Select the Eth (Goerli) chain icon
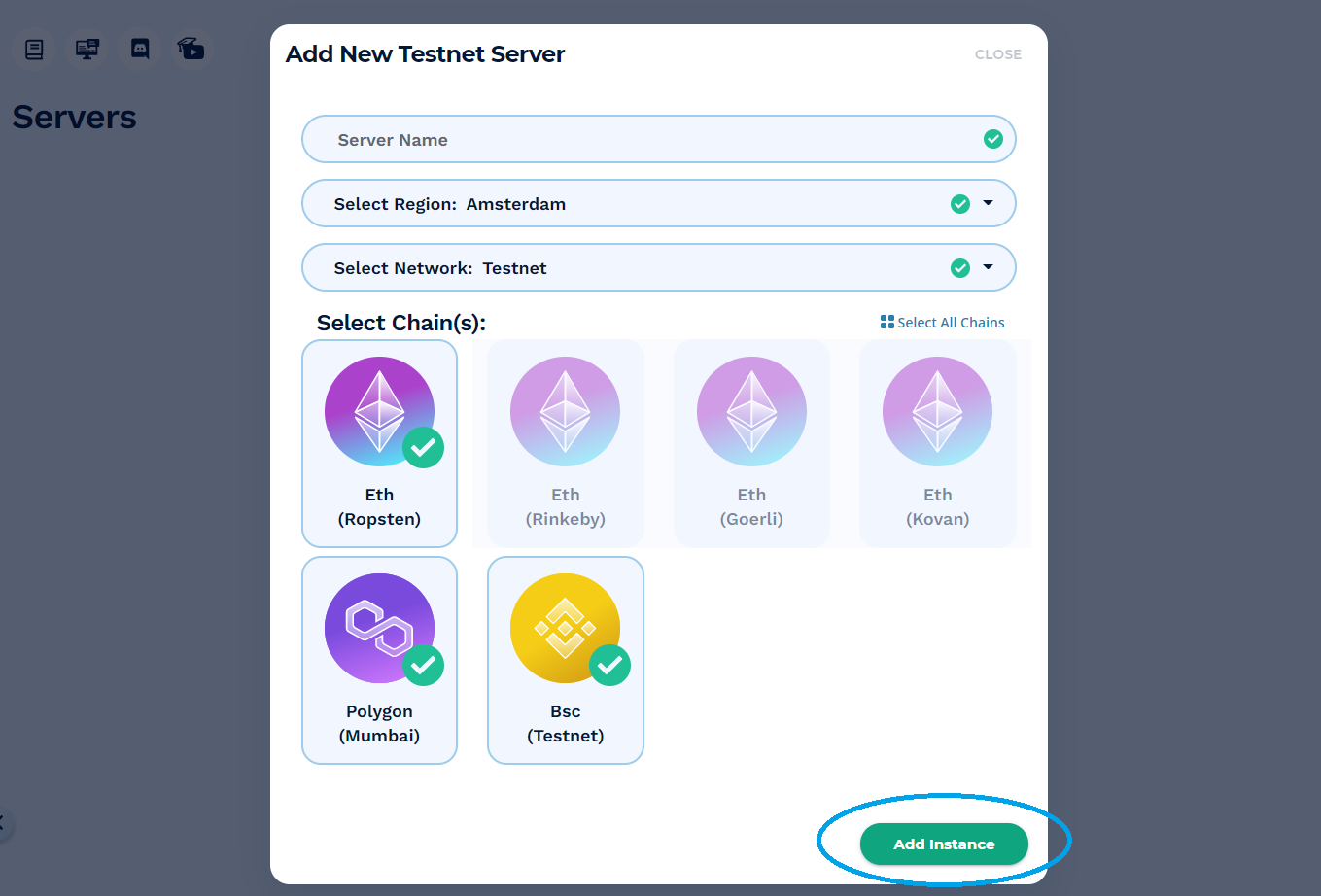 [751, 411]
